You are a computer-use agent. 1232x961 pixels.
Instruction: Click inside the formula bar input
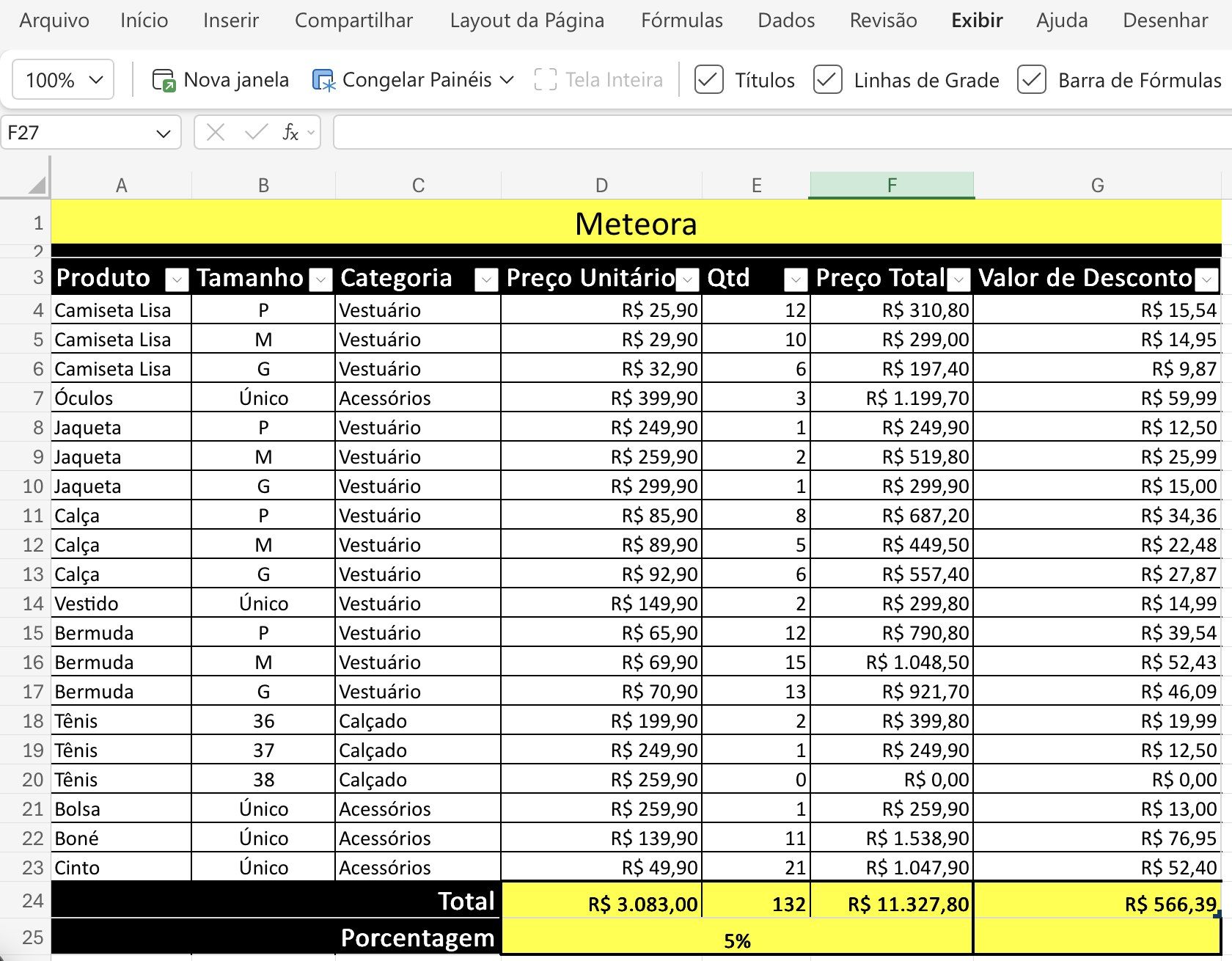pos(782,132)
